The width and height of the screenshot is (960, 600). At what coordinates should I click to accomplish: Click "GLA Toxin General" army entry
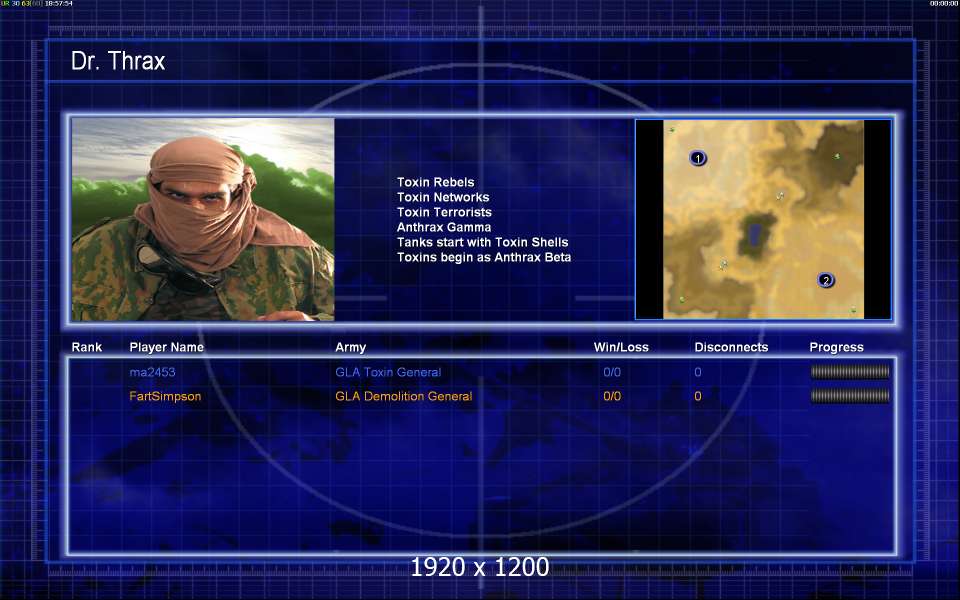point(388,372)
